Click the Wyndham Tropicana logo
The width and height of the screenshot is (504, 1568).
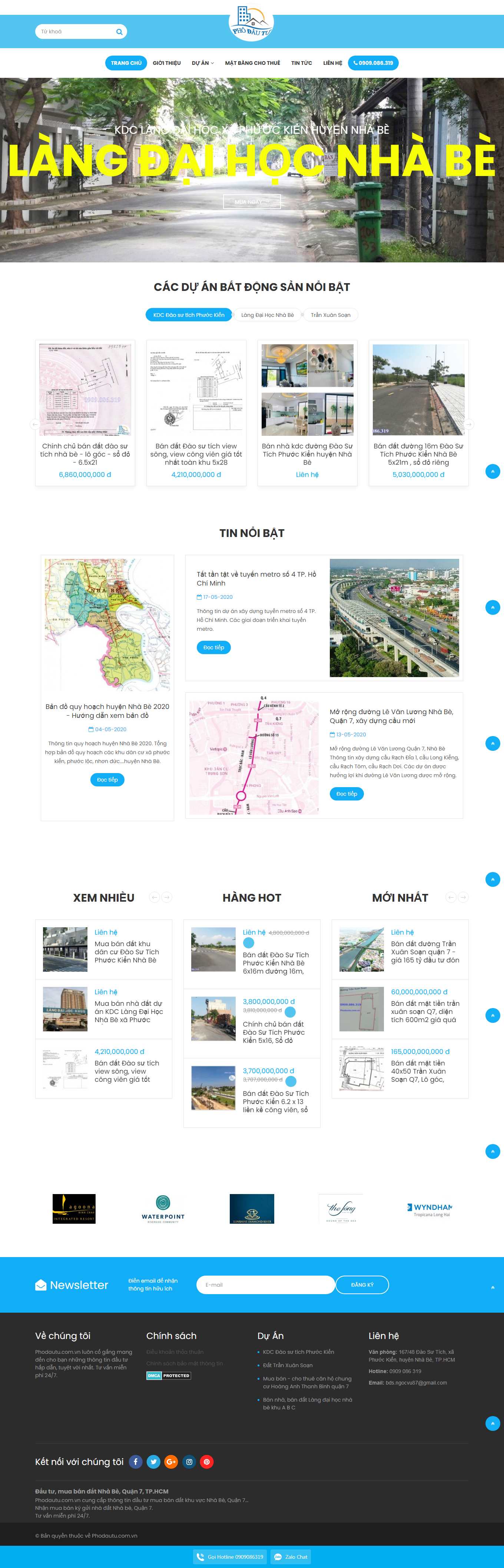(x=430, y=1210)
